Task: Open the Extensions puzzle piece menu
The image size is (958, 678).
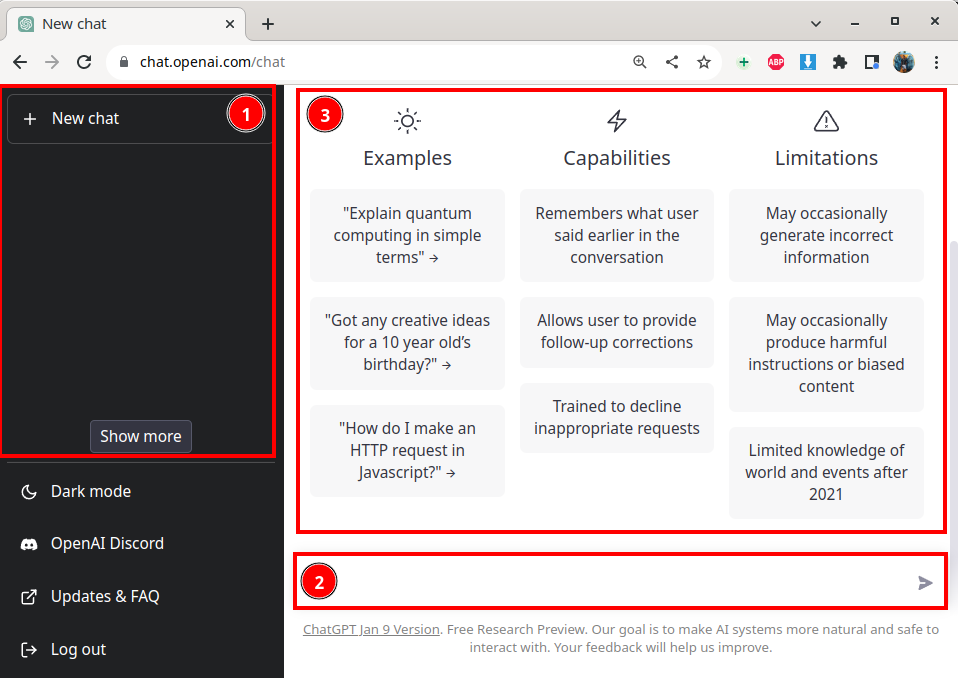Action: coord(840,62)
